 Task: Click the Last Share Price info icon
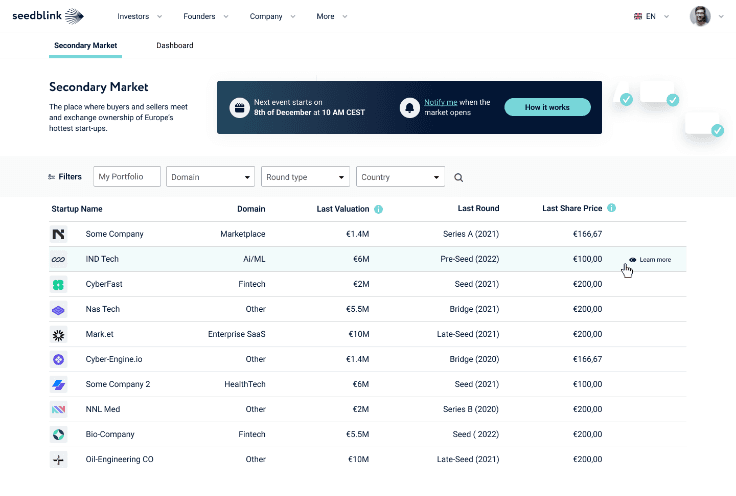611,208
